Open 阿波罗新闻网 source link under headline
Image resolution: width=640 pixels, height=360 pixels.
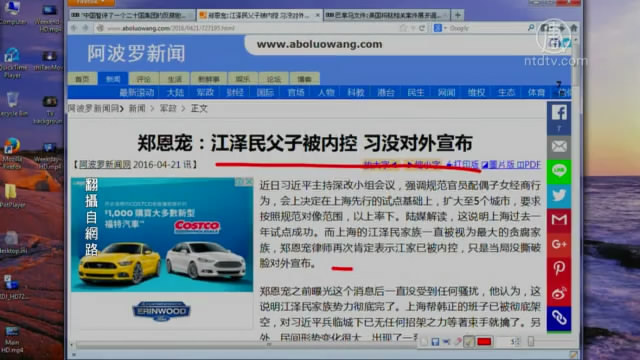(x=105, y=164)
